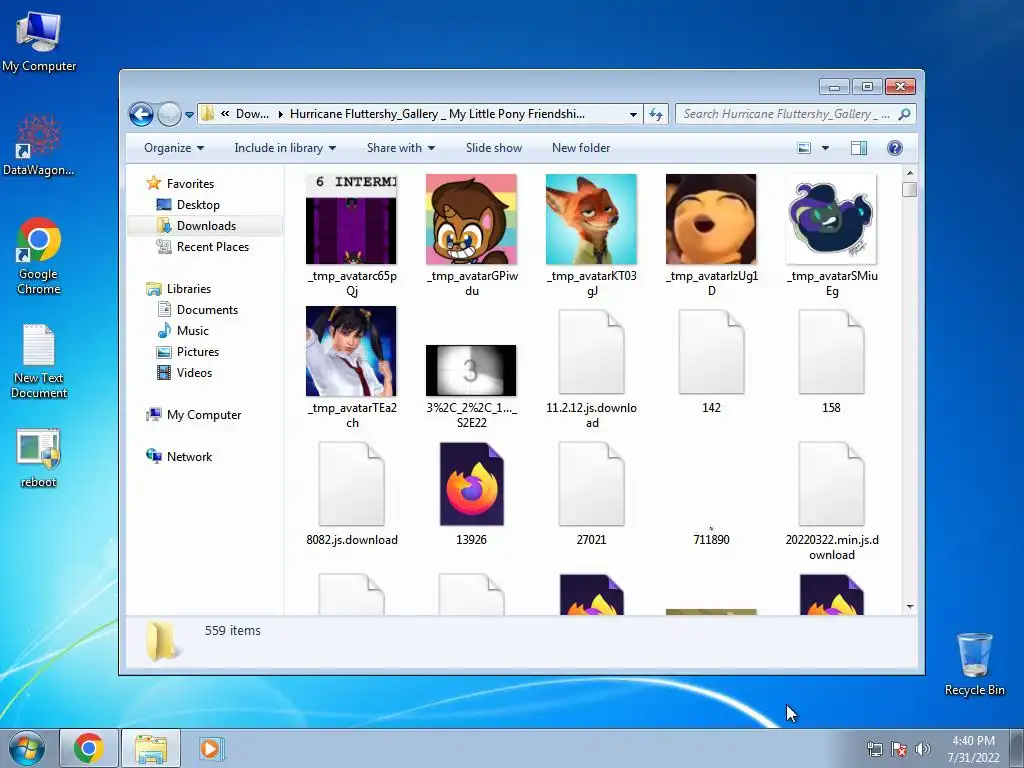Click the Windows Start orb
Viewport: 1024px width, 768px height.
click(x=27, y=748)
